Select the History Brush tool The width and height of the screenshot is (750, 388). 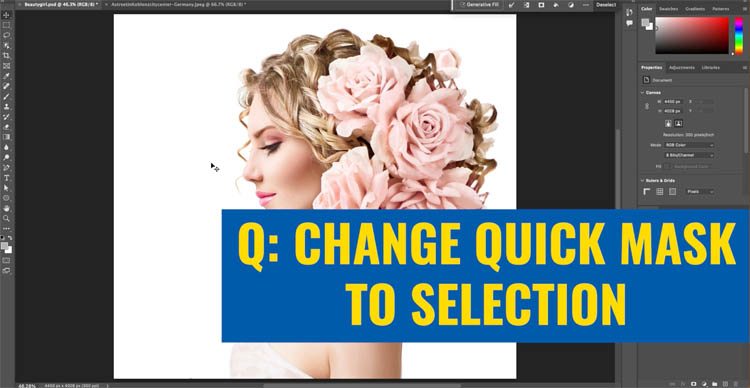[7, 117]
